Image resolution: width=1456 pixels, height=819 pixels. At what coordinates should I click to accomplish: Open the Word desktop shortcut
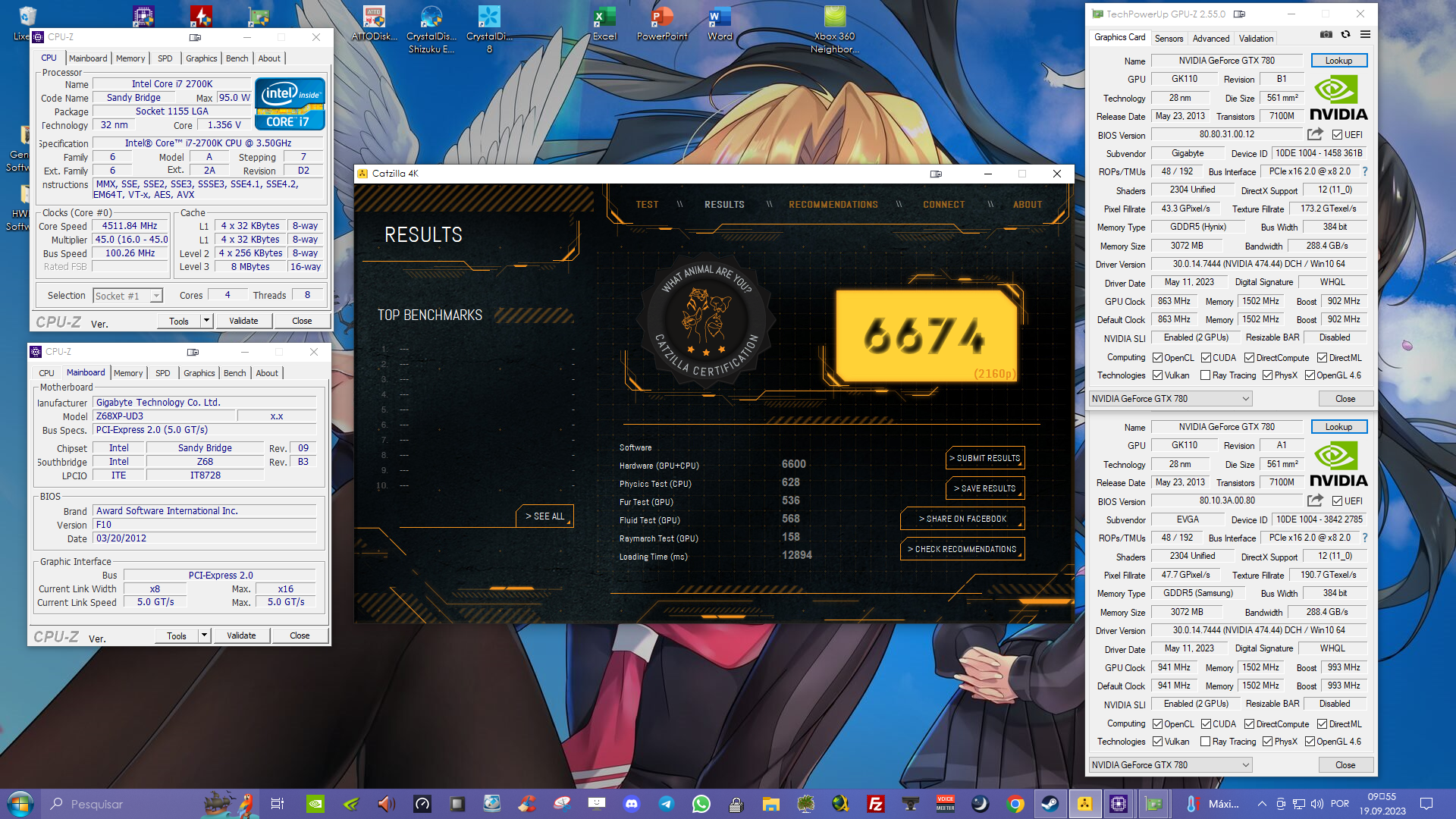click(x=720, y=24)
